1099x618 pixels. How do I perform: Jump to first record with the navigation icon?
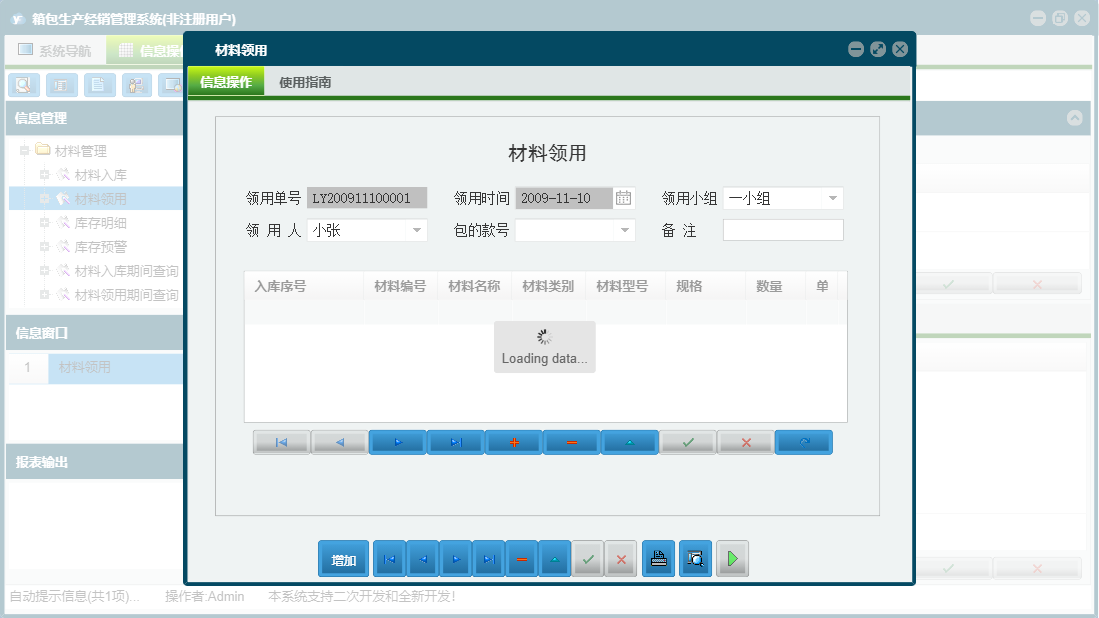click(281, 441)
